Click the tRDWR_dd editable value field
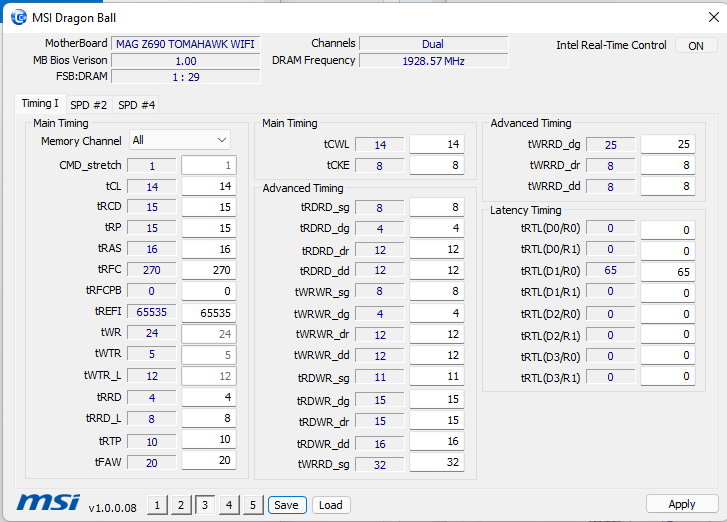The width and height of the screenshot is (727, 522). pyautogui.click(x=437, y=441)
